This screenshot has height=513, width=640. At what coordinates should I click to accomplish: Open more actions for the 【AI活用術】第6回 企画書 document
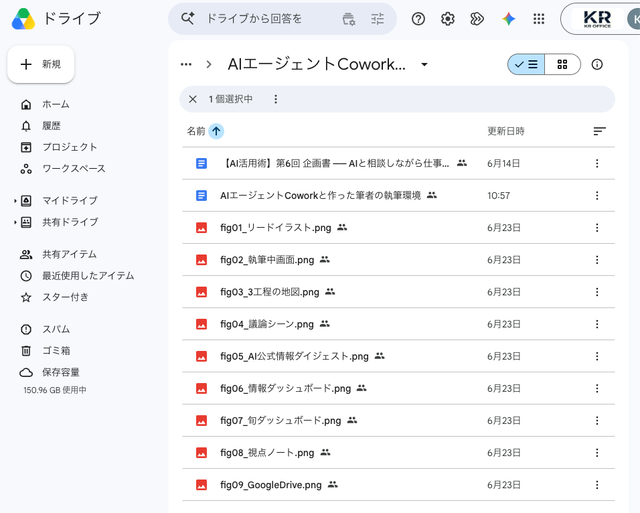pyautogui.click(x=597, y=164)
